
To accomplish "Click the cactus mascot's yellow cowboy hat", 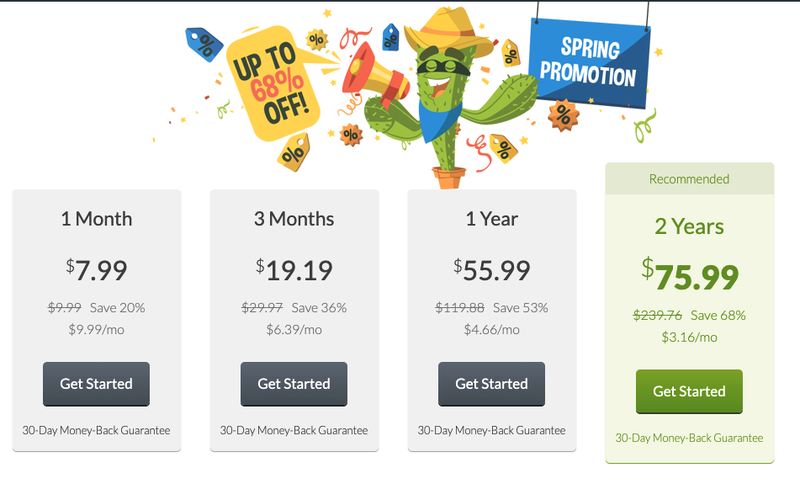I will (x=448, y=32).
